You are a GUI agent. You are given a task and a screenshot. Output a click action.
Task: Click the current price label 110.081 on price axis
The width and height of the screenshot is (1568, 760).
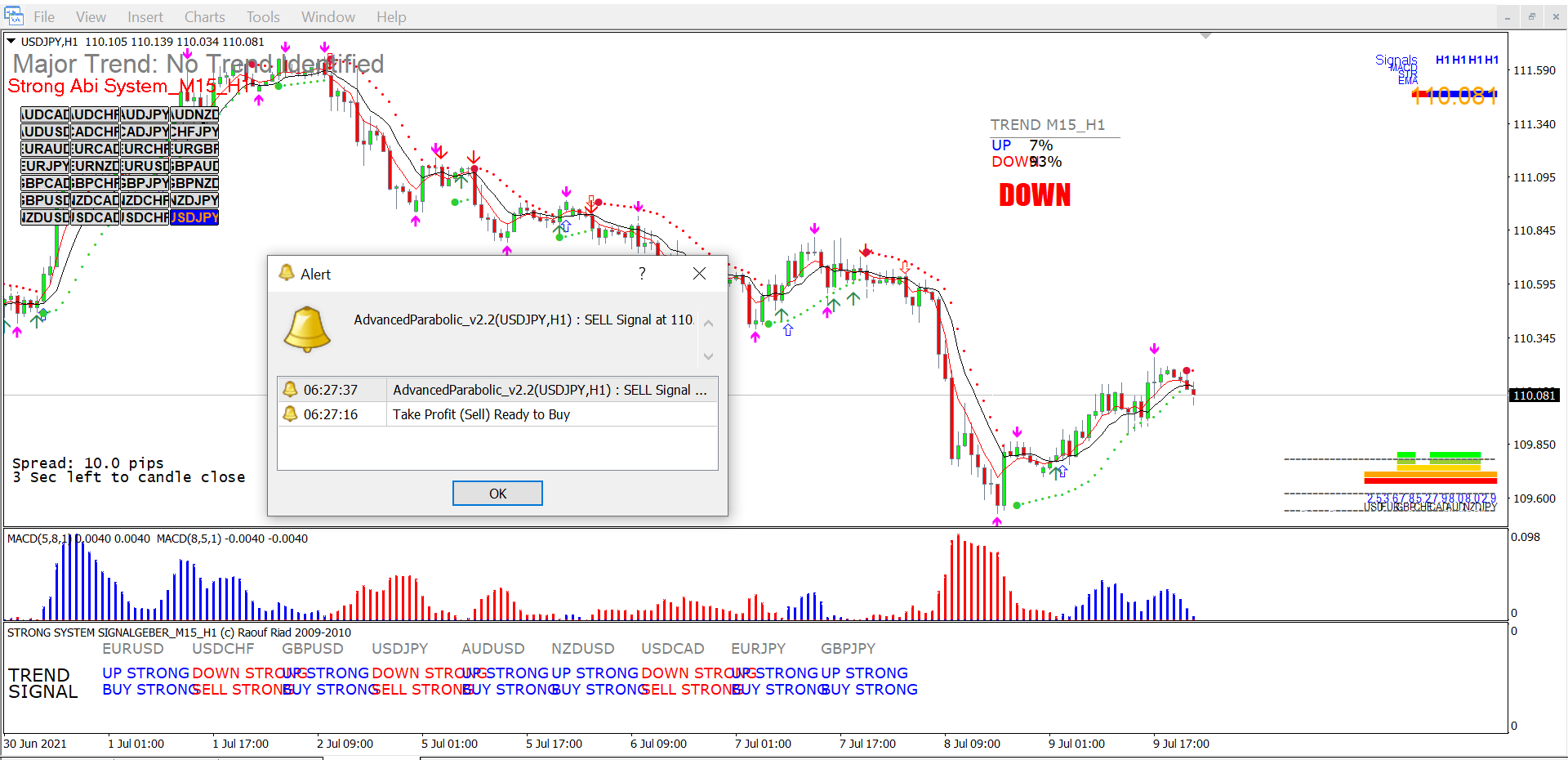(x=1534, y=396)
